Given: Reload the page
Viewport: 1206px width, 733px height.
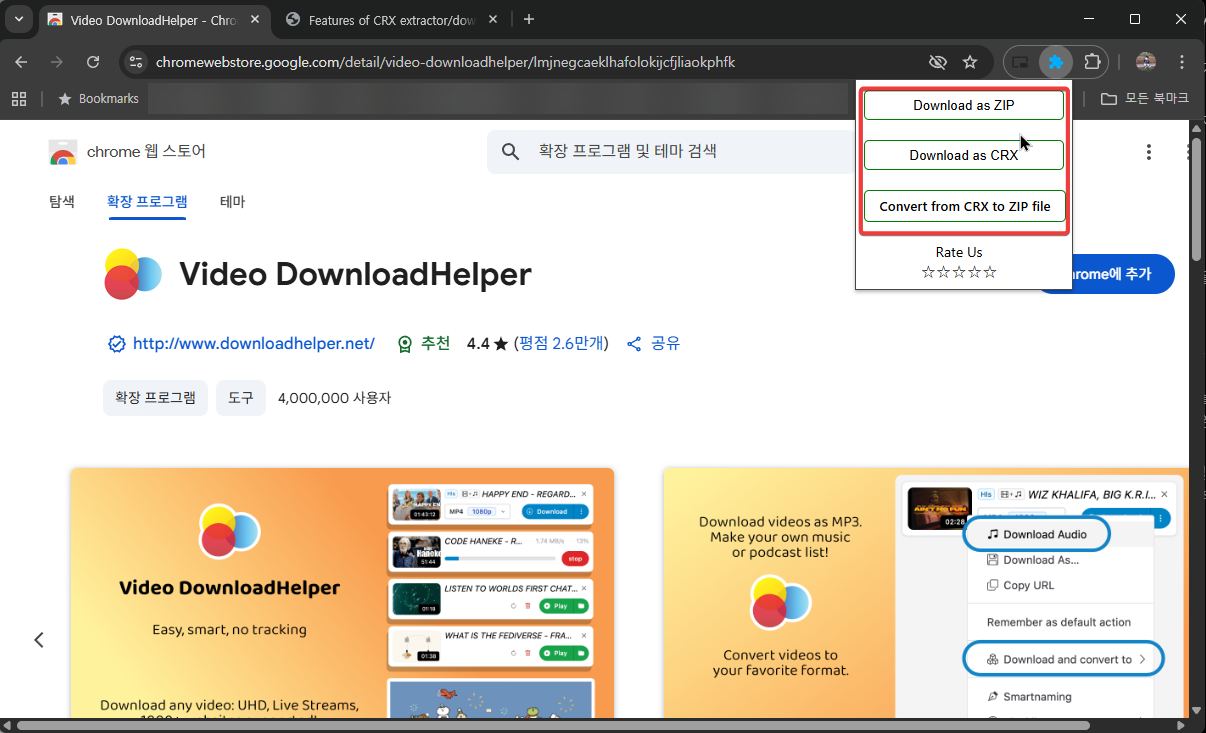Looking at the screenshot, I should (93, 62).
